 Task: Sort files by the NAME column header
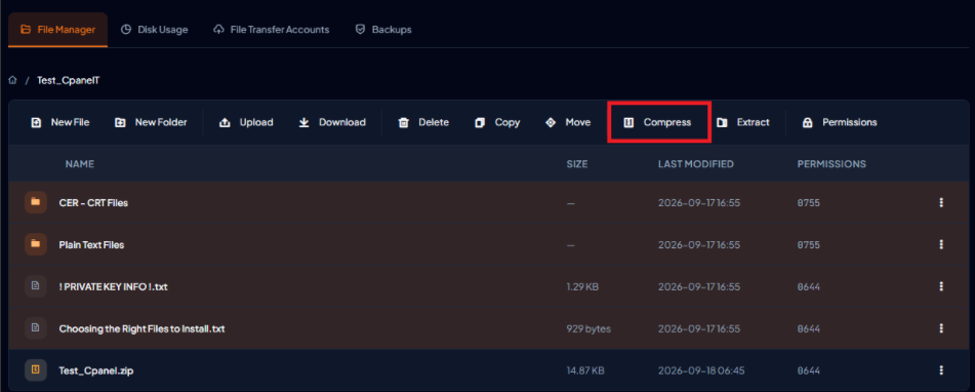pyautogui.click(x=80, y=164)
